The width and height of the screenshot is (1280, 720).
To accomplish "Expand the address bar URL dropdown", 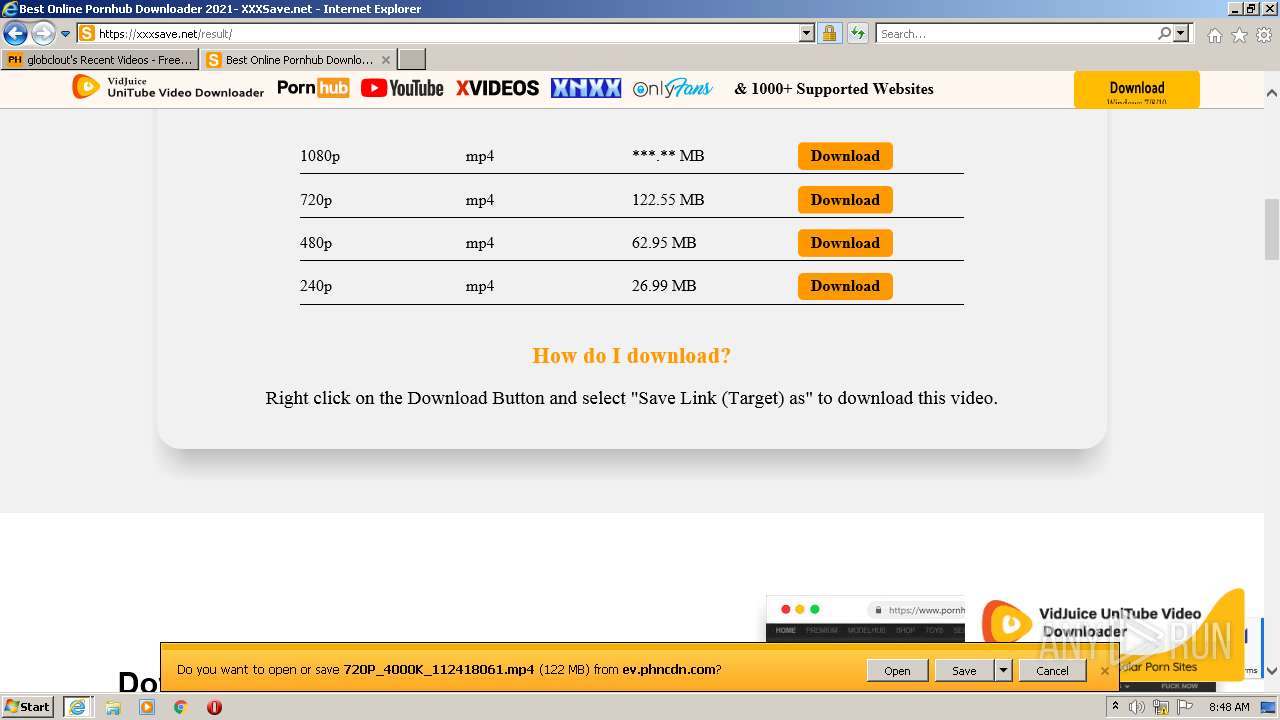I will pyautogui.click(x=807, y=33).
